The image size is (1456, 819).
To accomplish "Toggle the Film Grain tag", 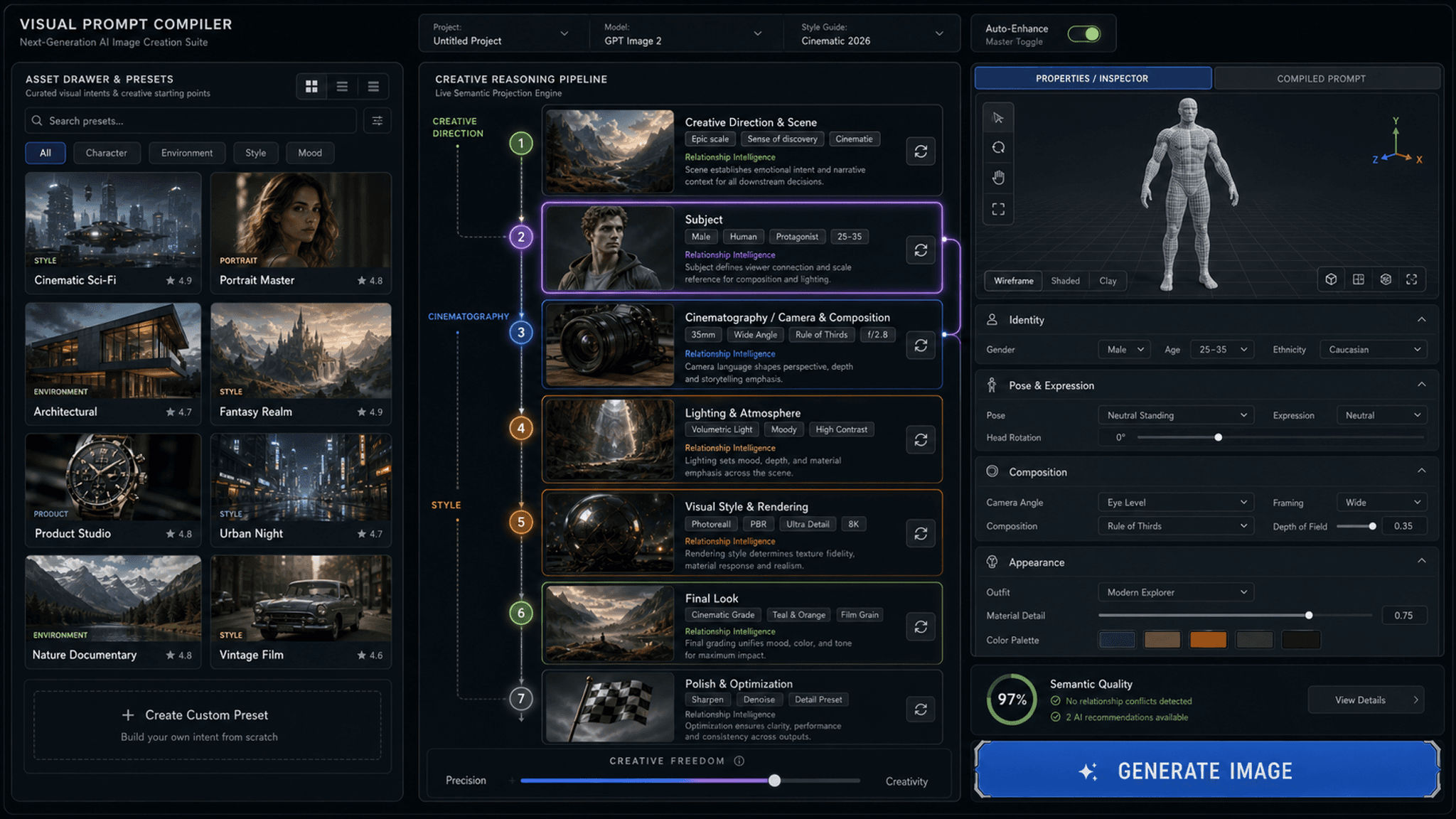I will coord(860,615).
